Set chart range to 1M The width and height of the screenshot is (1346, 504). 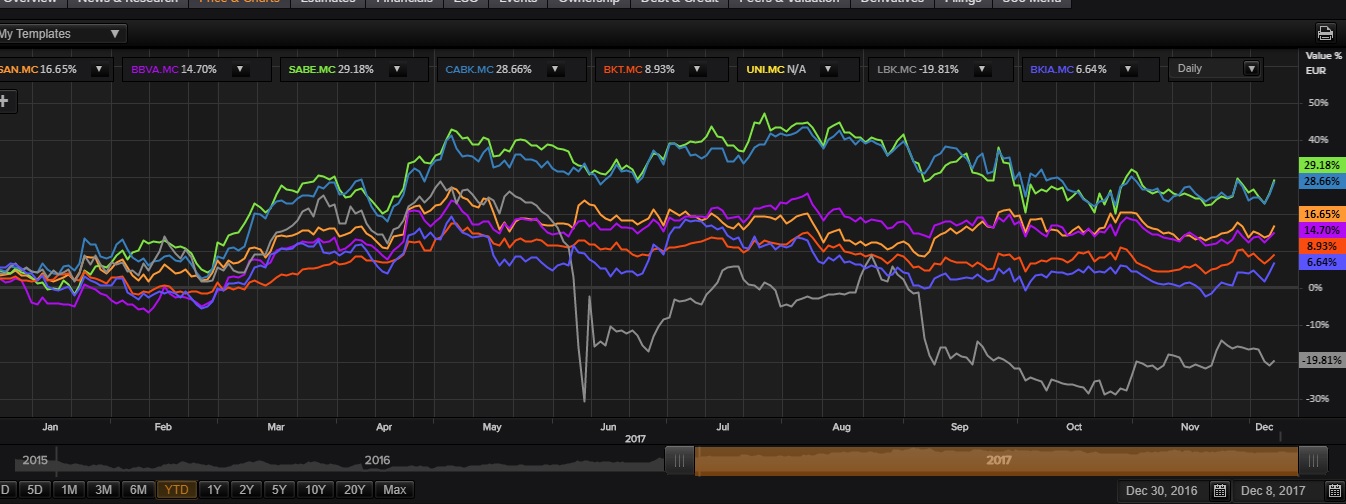[68, 490]
